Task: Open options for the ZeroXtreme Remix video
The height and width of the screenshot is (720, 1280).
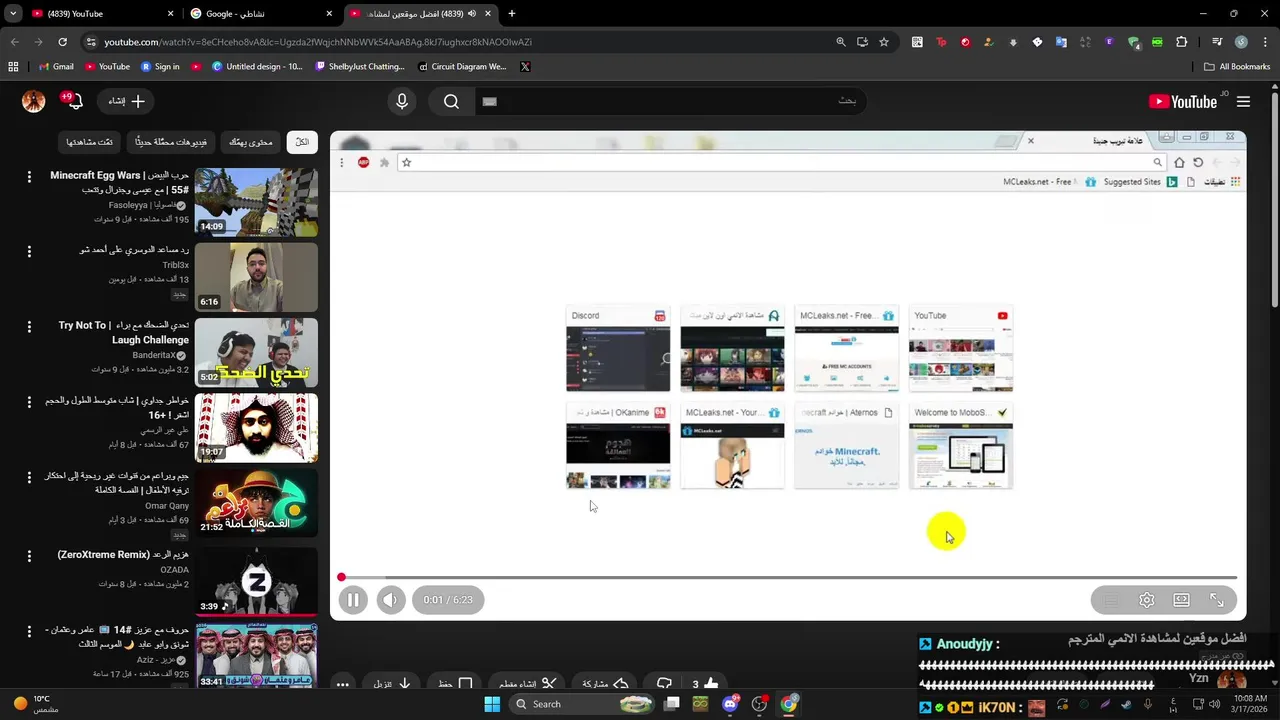Action: [29, 556]
